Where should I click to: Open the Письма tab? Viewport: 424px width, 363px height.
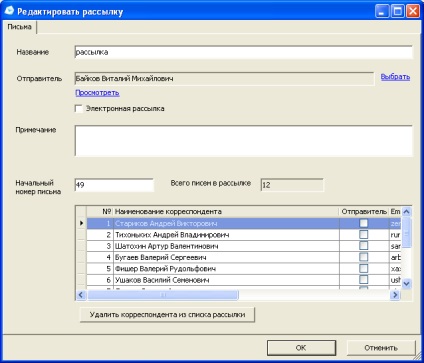click(19, 27)
